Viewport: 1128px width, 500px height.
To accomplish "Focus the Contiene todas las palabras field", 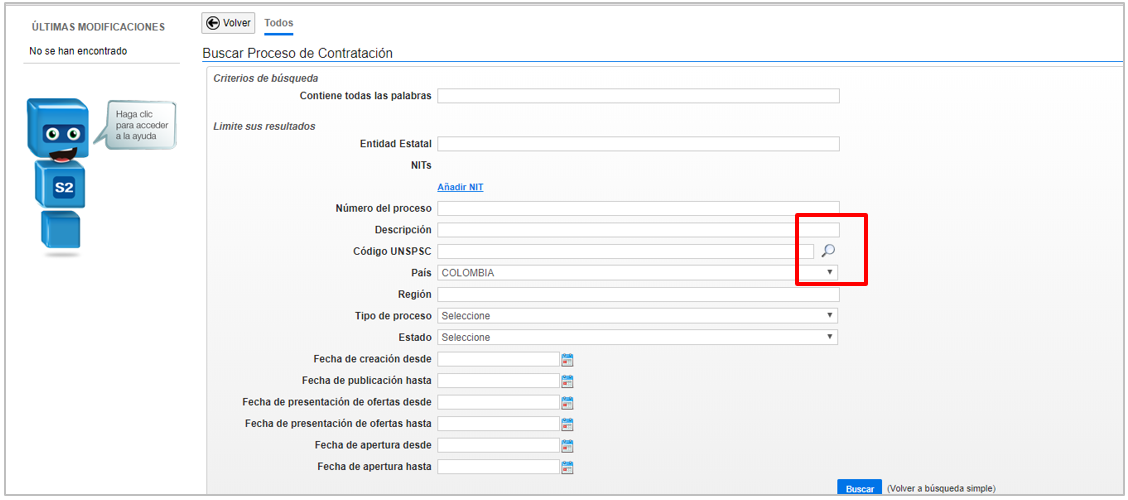I will click(x=638, y=96).
